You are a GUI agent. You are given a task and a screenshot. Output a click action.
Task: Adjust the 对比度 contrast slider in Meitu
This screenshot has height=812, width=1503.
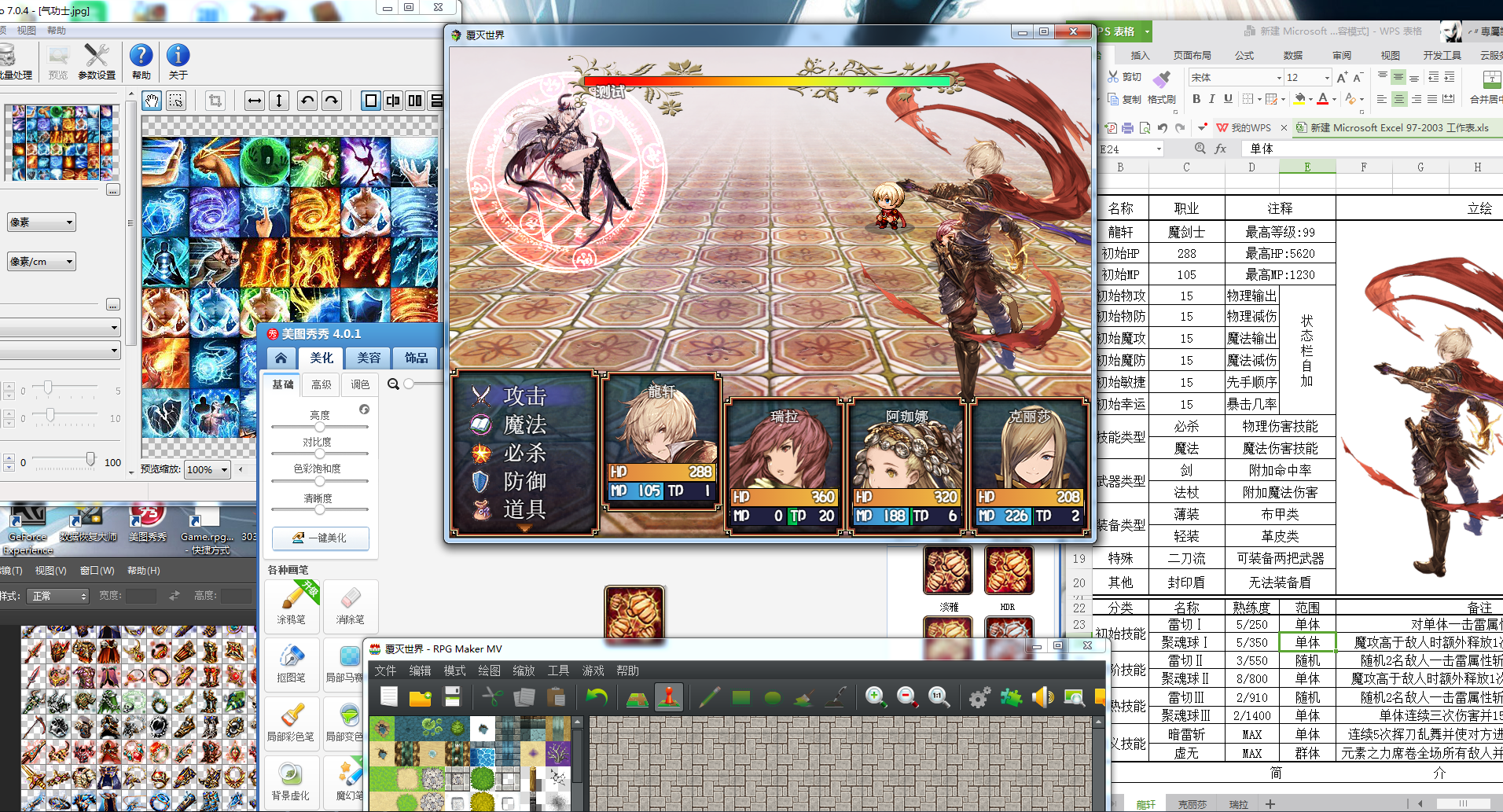(319, 454)
